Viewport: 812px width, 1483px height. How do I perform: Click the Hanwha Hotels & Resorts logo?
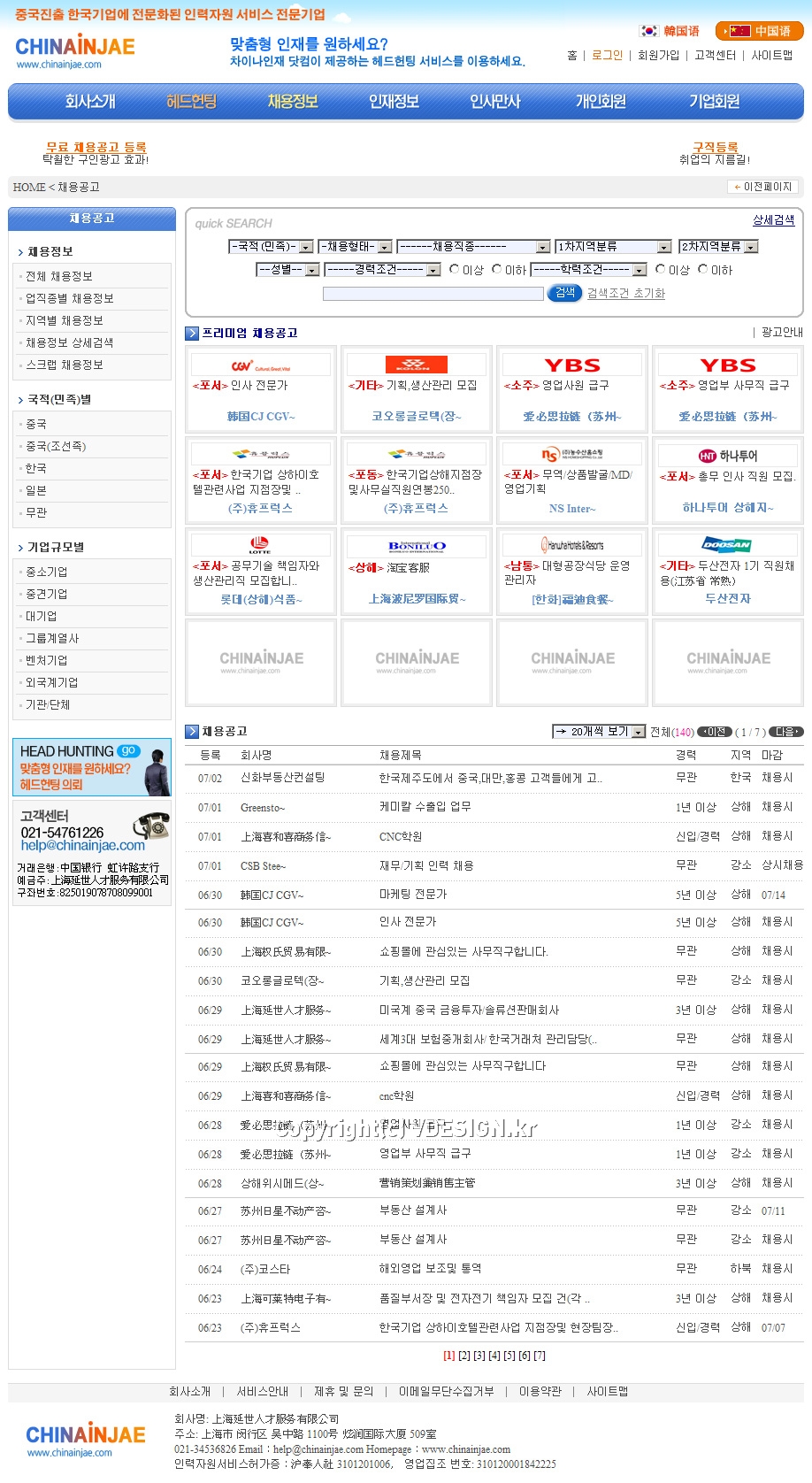coord(572,545)
